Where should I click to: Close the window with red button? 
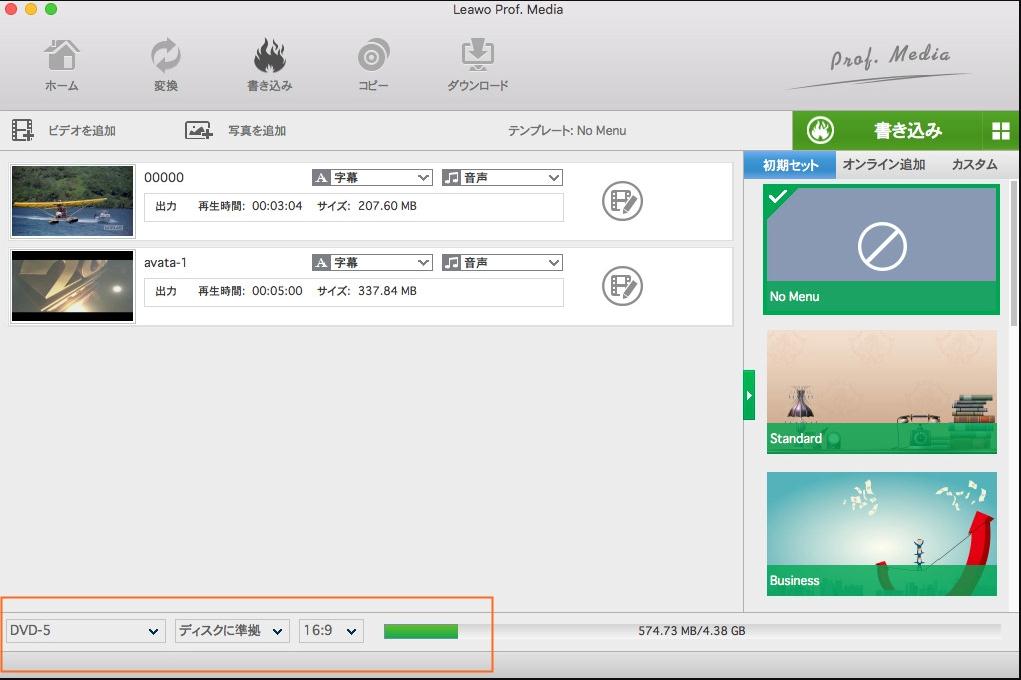11,9
